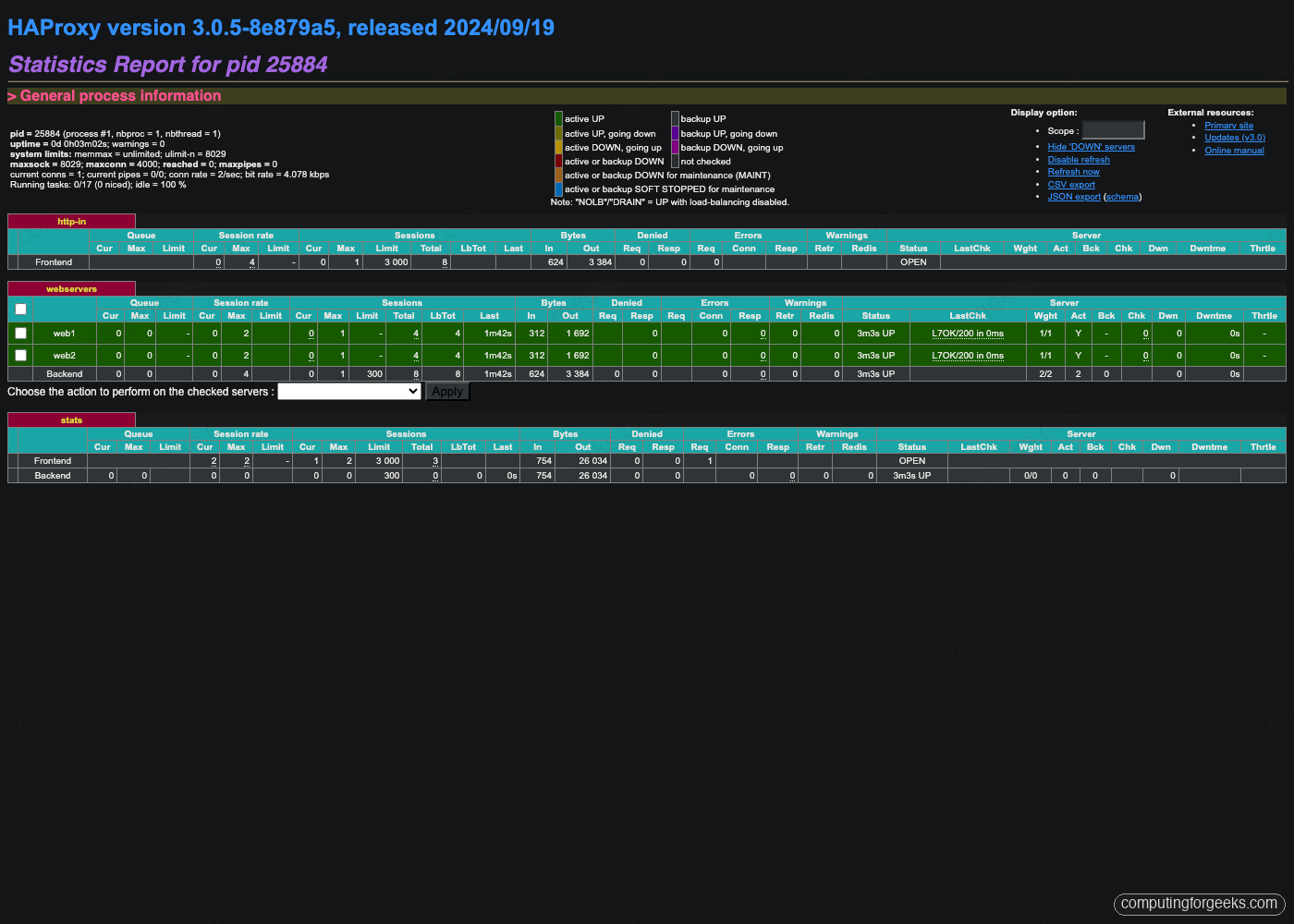Click the Refresh now link
The height and width of the screenshot is (924, 1294).
[1073, 171]
